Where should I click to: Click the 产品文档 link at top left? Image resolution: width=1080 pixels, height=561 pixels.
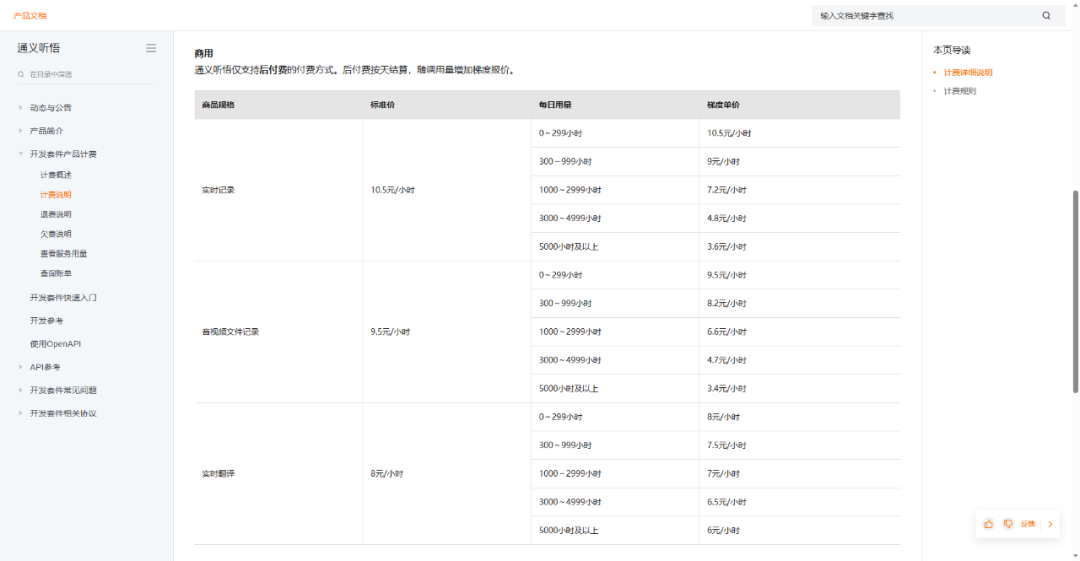(x=30, y=16)
